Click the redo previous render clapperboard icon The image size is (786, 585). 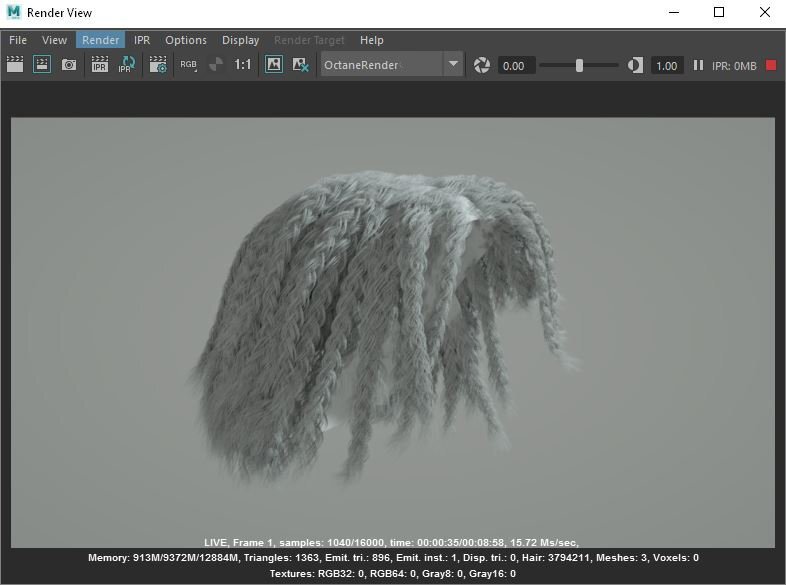tap(15, 65)
